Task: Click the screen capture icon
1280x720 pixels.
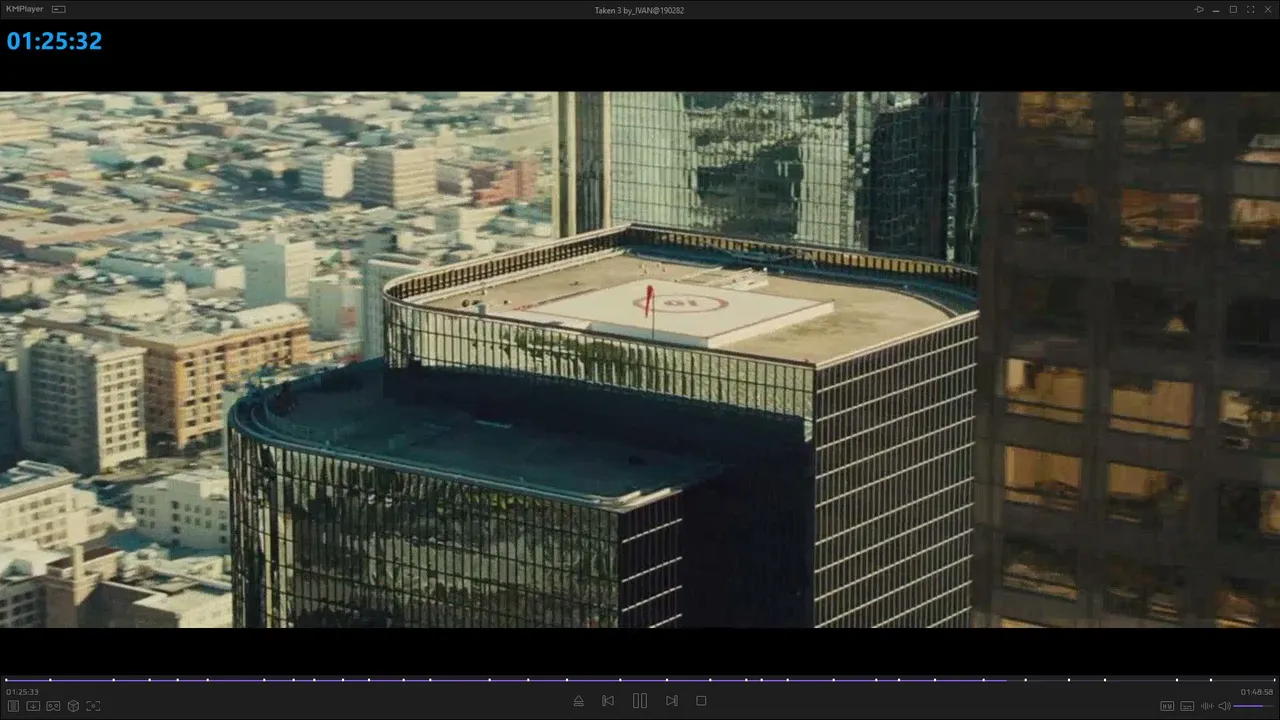Action: (x=93, y=706)
